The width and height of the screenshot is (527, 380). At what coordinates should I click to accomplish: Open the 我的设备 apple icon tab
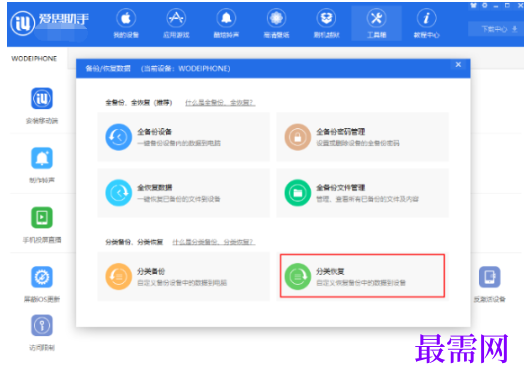[126, 24]
